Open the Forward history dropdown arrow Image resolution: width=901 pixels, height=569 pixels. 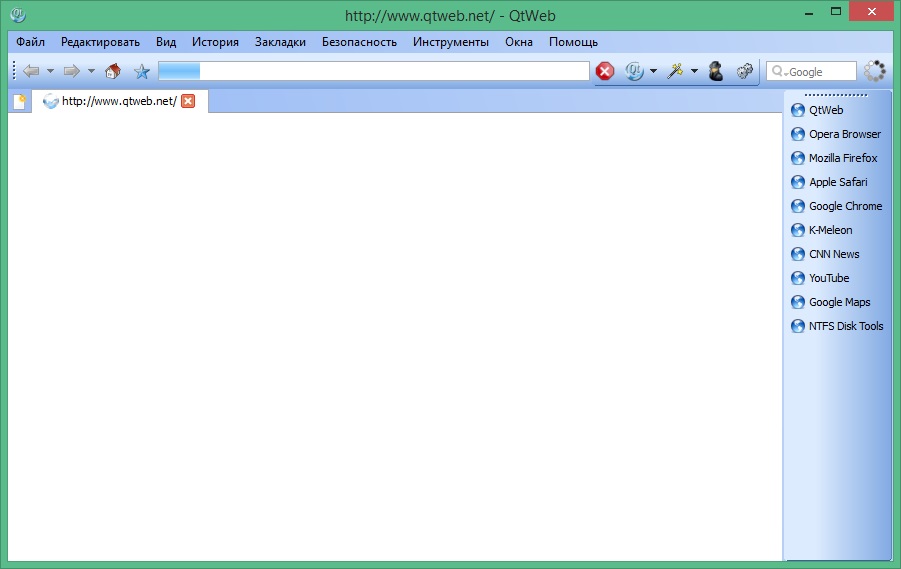91,71
